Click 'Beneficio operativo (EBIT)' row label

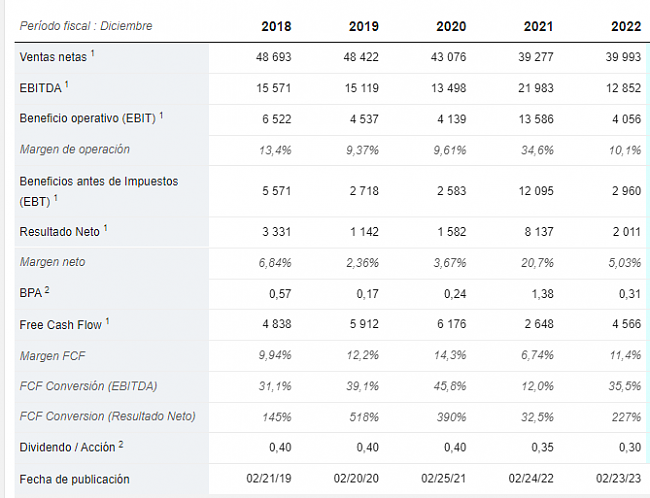(x=87, y=119)
